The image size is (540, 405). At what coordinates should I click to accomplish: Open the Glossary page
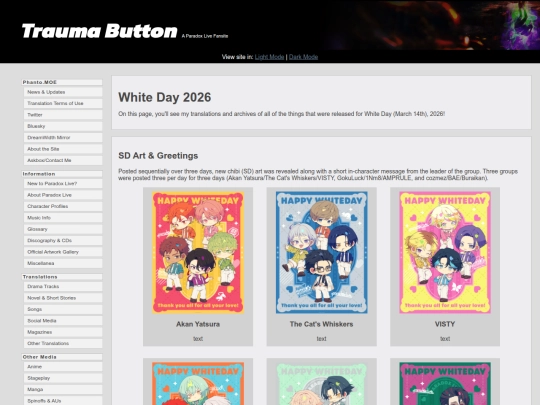coord(63,229)
